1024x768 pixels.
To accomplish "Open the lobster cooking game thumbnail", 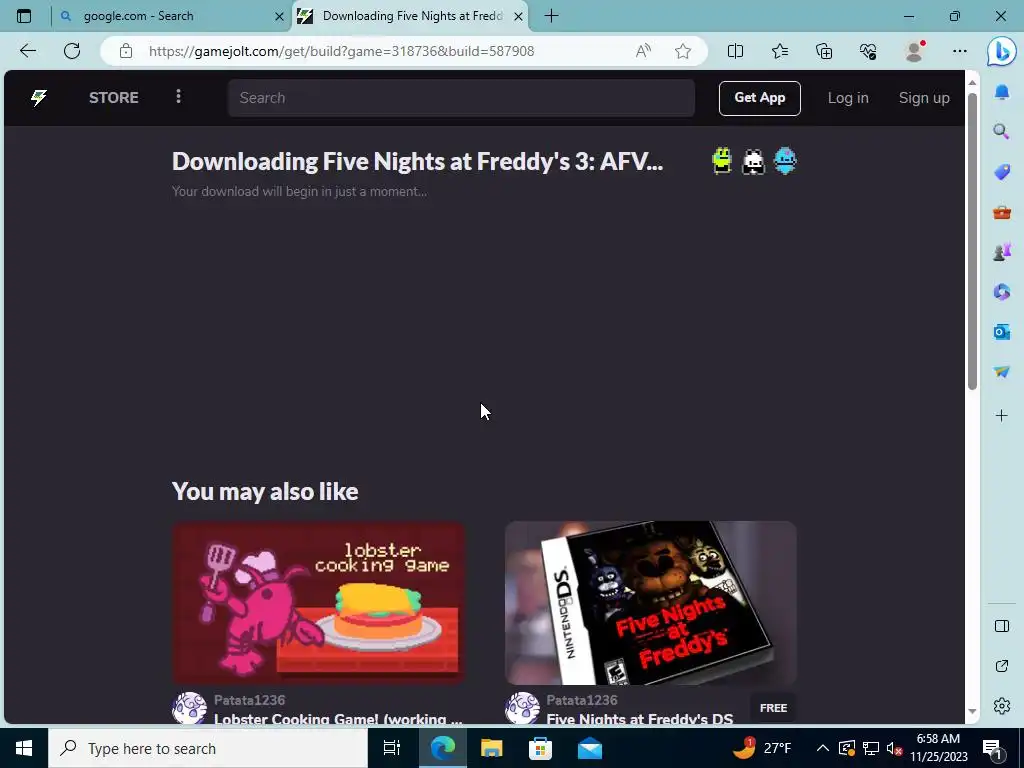I will point(318,602).
